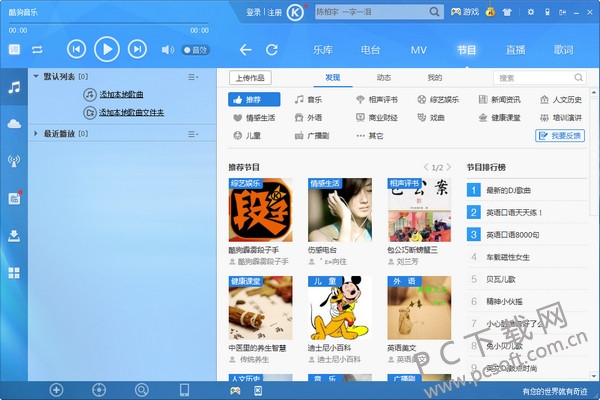Select the 节目 programs tab
This screenshot has height=400, width=600.
pos(466,50)
